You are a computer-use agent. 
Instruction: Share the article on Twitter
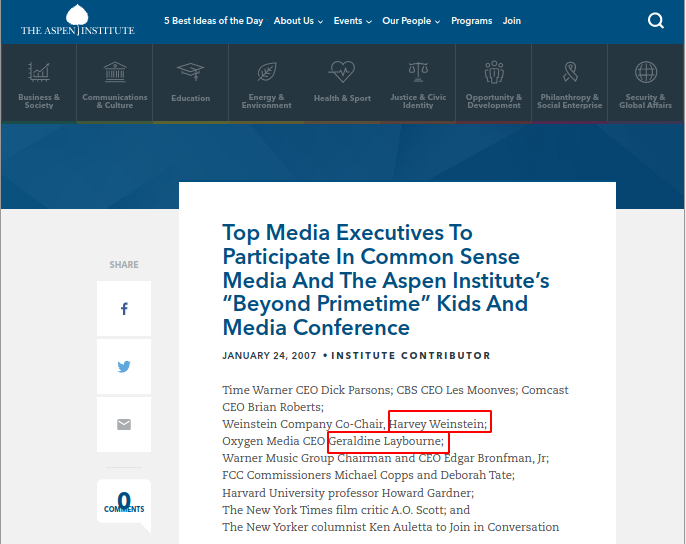[124, 366]
